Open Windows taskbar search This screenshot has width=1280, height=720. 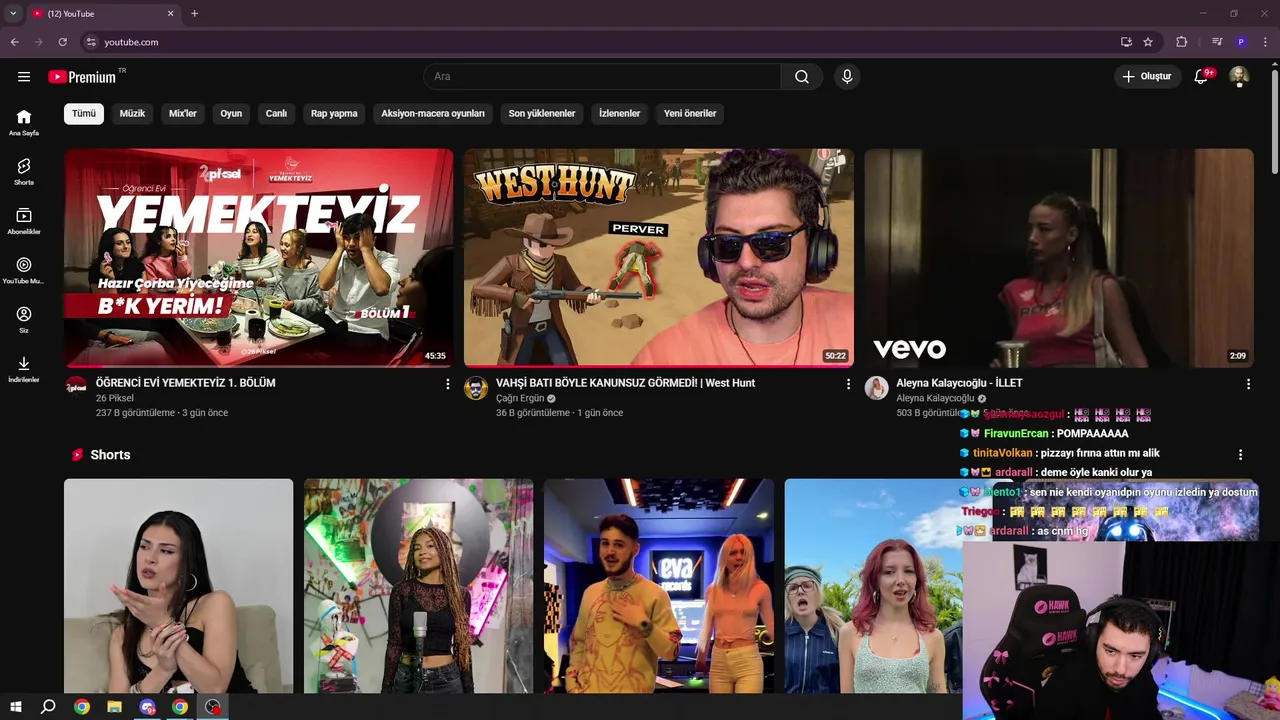[48, 707]
